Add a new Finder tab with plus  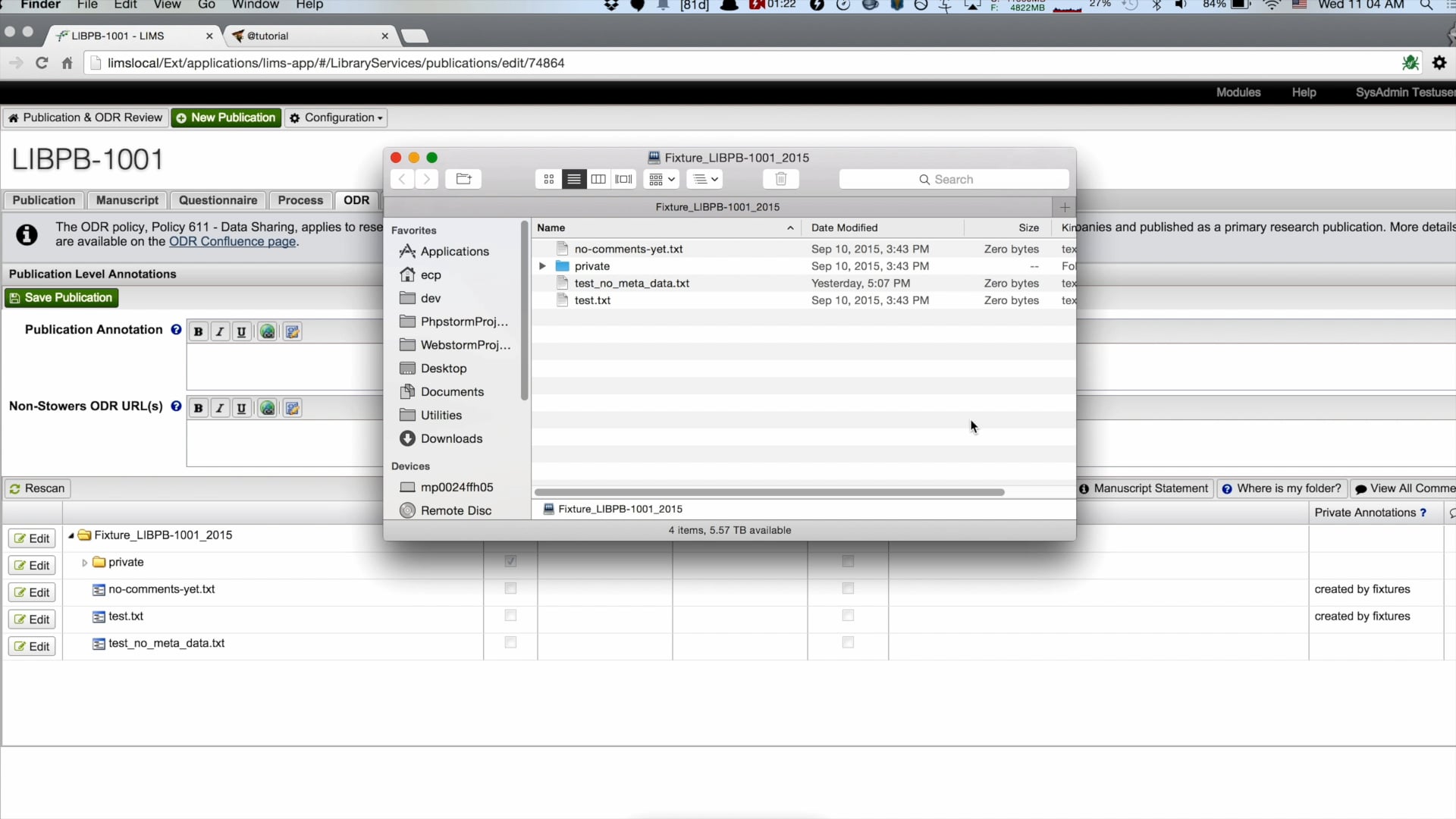(1065, 207)
